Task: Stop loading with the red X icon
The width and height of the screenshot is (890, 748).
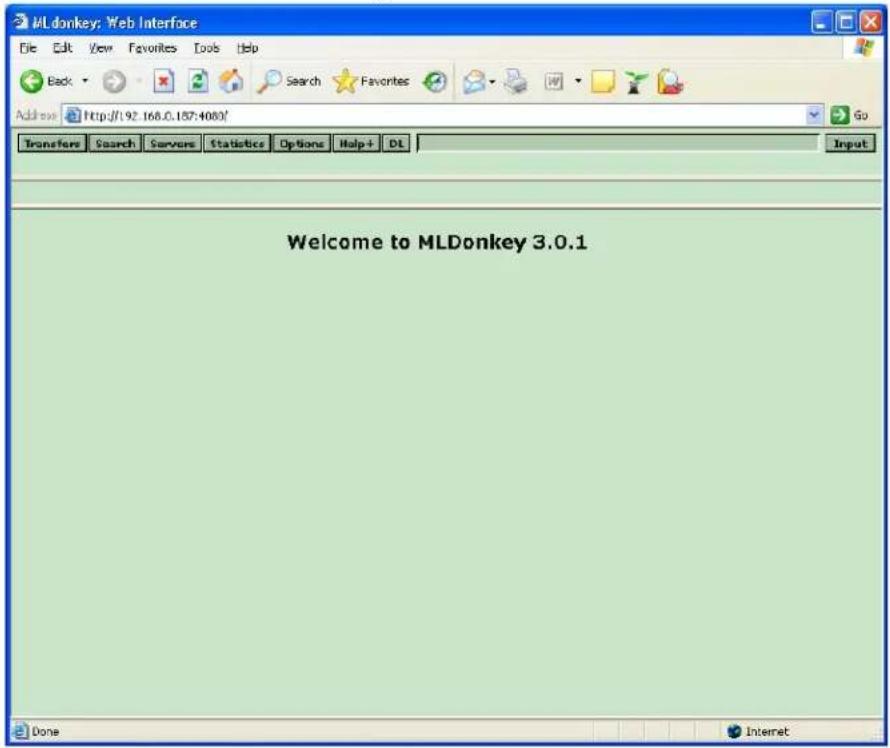Action: click(x=163, y=82)
